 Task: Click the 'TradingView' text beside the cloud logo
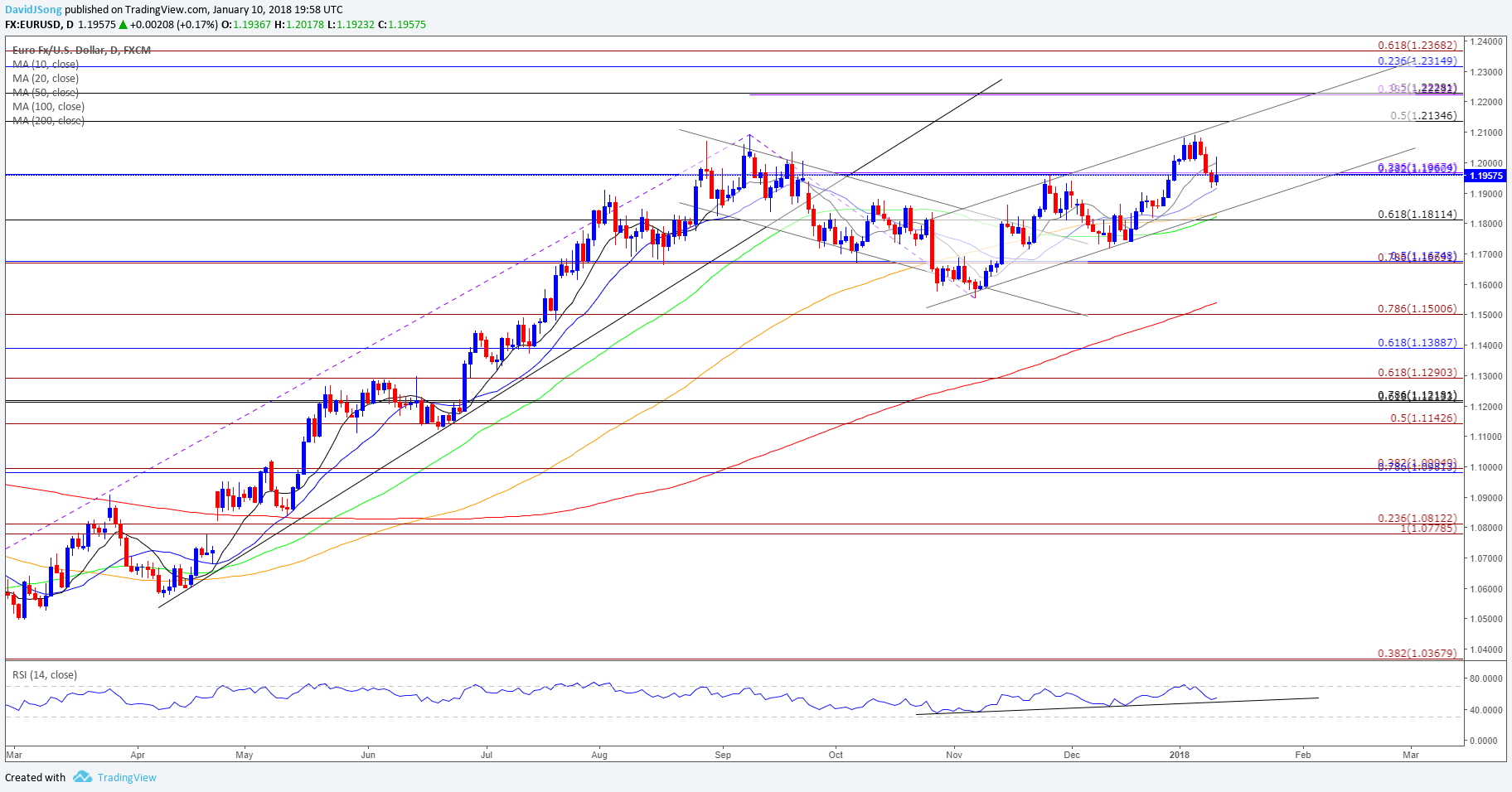coord(127,777)
